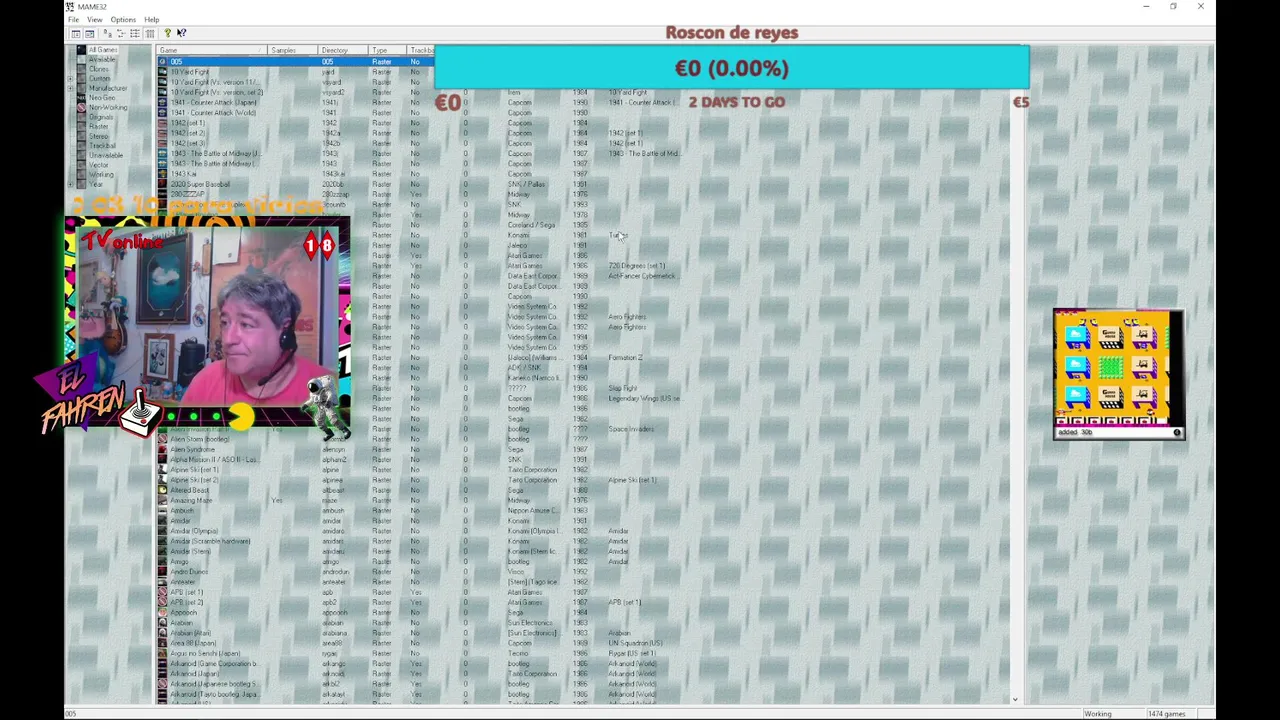
Task: Select the Stereo folder
Action: pyautogui.click(x=98, y=136)
